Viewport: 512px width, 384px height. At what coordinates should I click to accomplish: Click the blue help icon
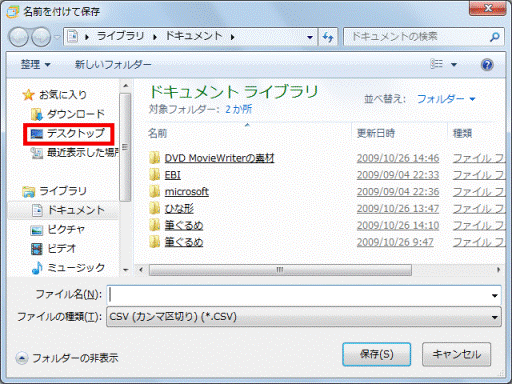point(487,64)
